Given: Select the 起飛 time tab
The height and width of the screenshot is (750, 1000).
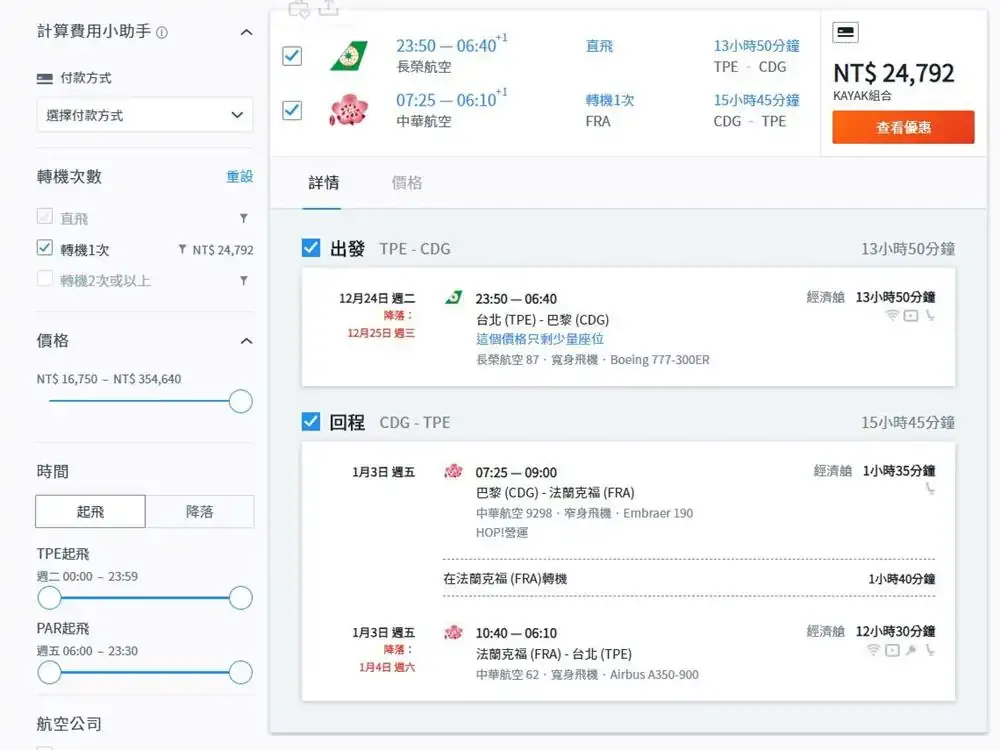Looking at the screenshot, I should pos(91,511).
